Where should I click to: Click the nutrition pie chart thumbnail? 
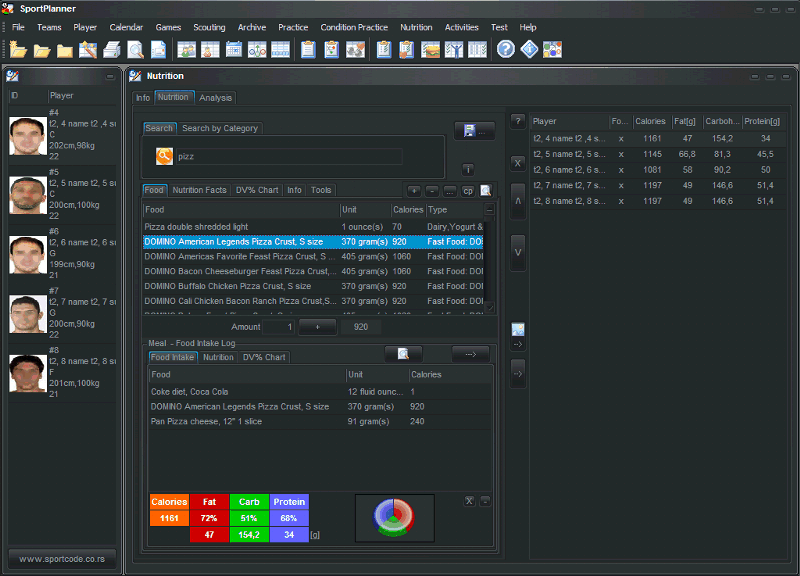(394, 518)
